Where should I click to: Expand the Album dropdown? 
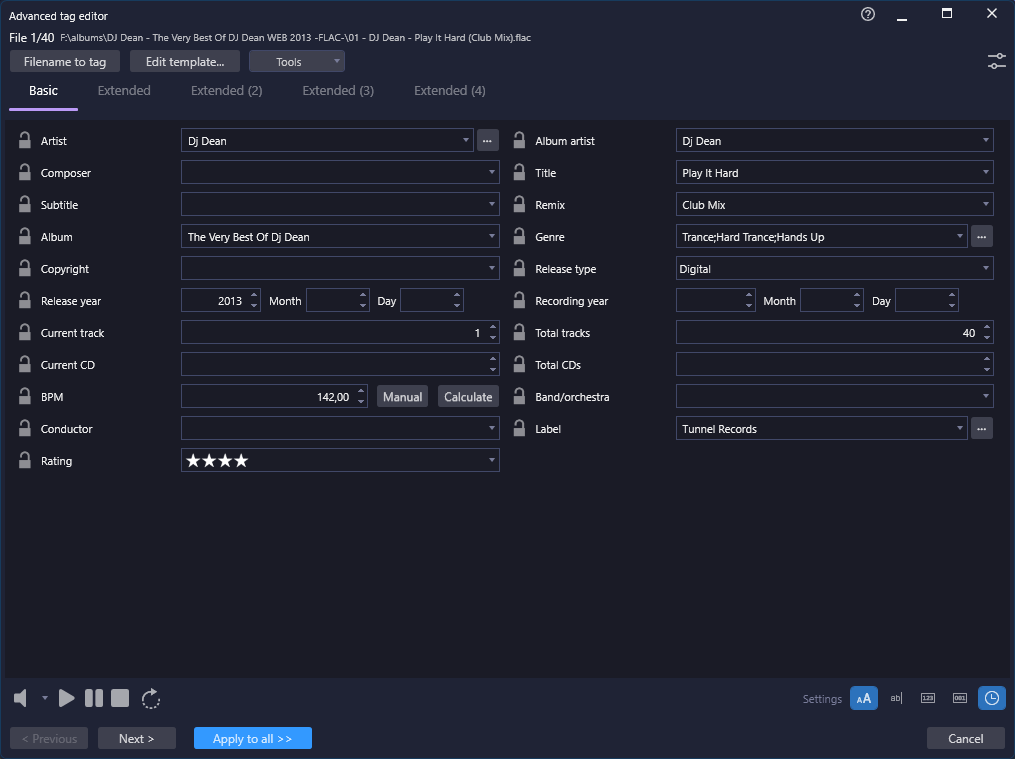pos(491,236)
